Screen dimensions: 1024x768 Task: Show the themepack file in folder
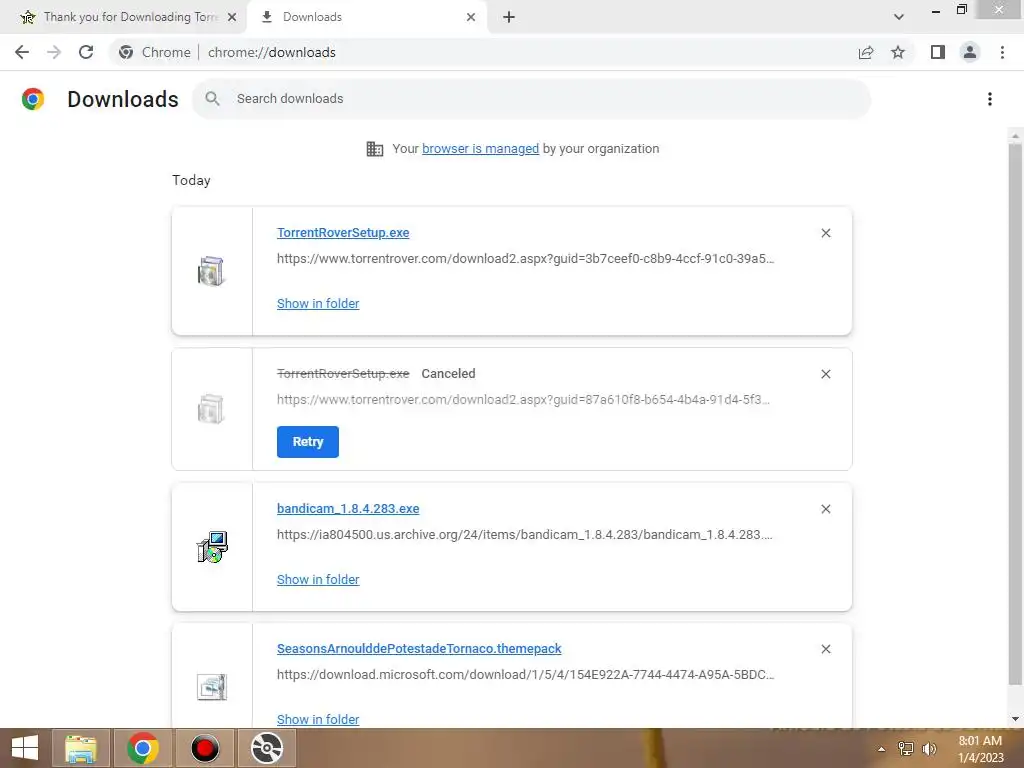pos(318,720)
